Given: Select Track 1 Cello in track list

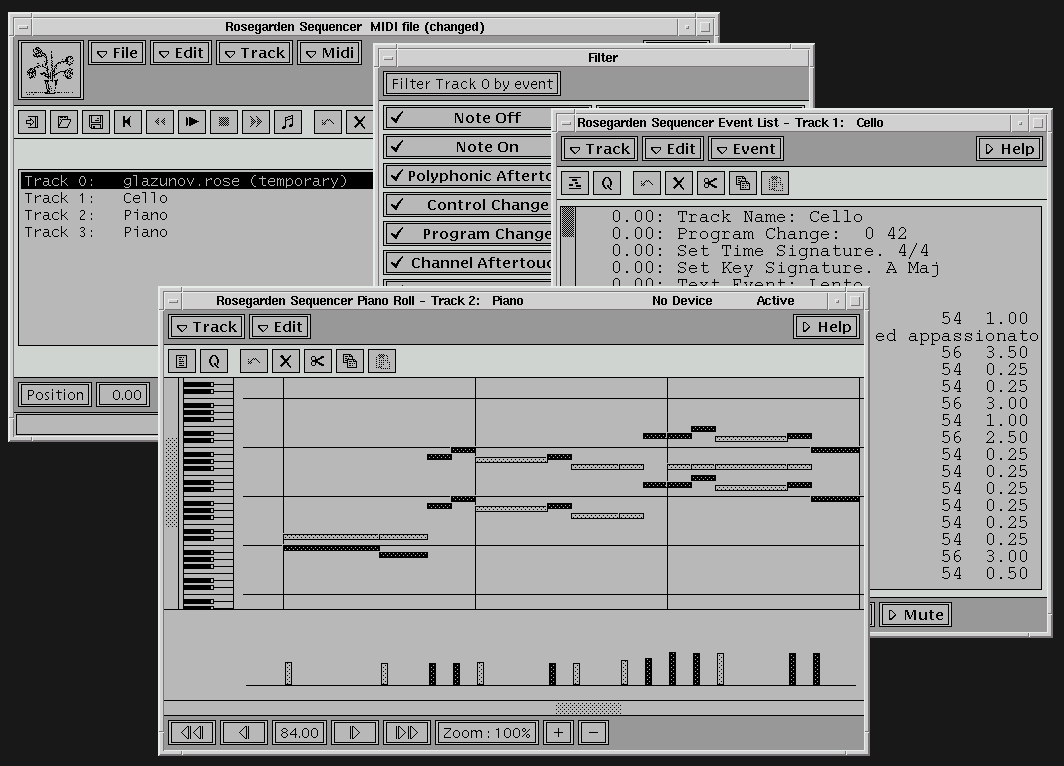Looking at the screenshot, I should click(196, 198).
